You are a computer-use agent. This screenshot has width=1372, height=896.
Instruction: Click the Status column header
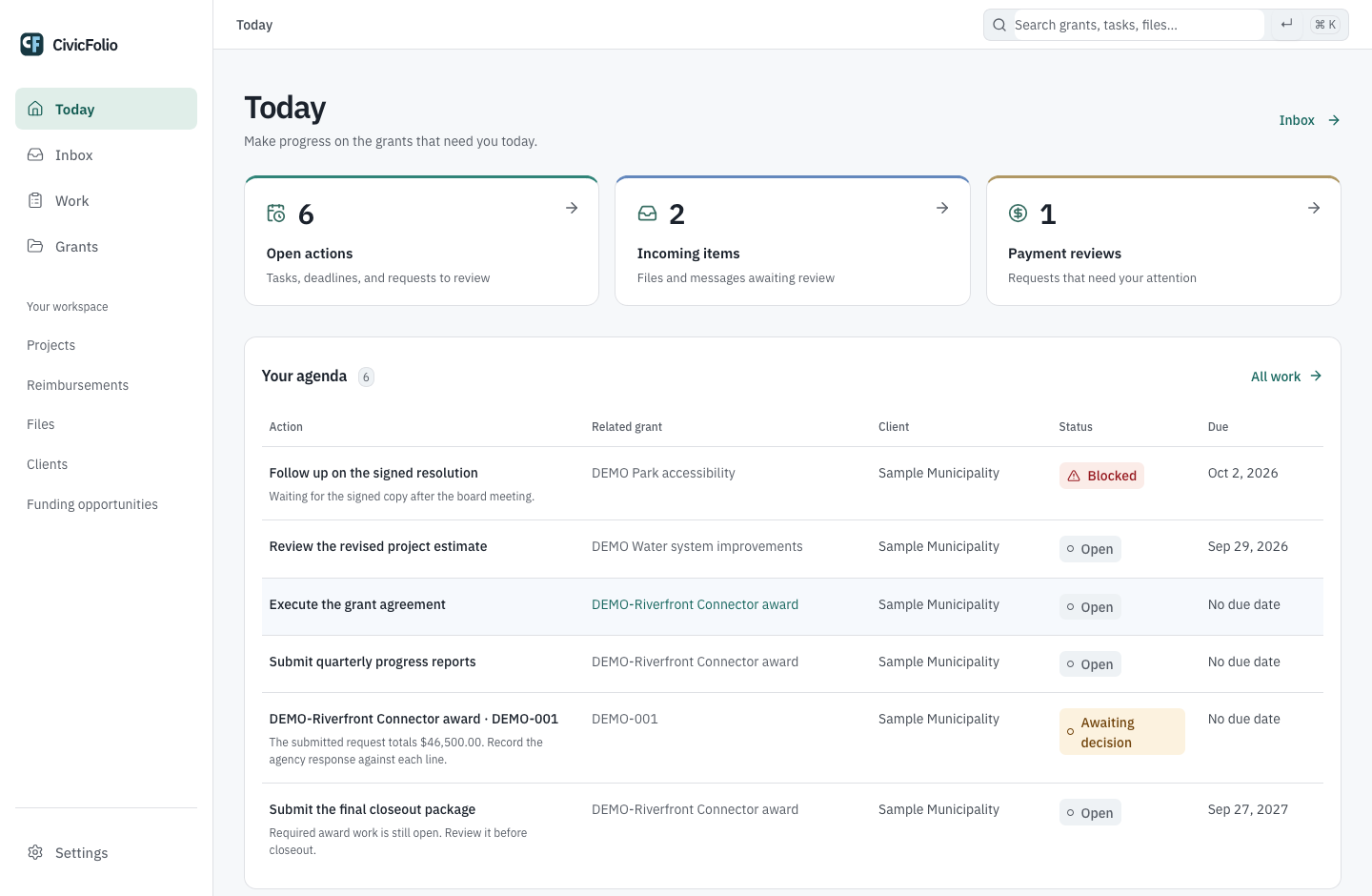pyautogui.click(x=1076, y=427)
